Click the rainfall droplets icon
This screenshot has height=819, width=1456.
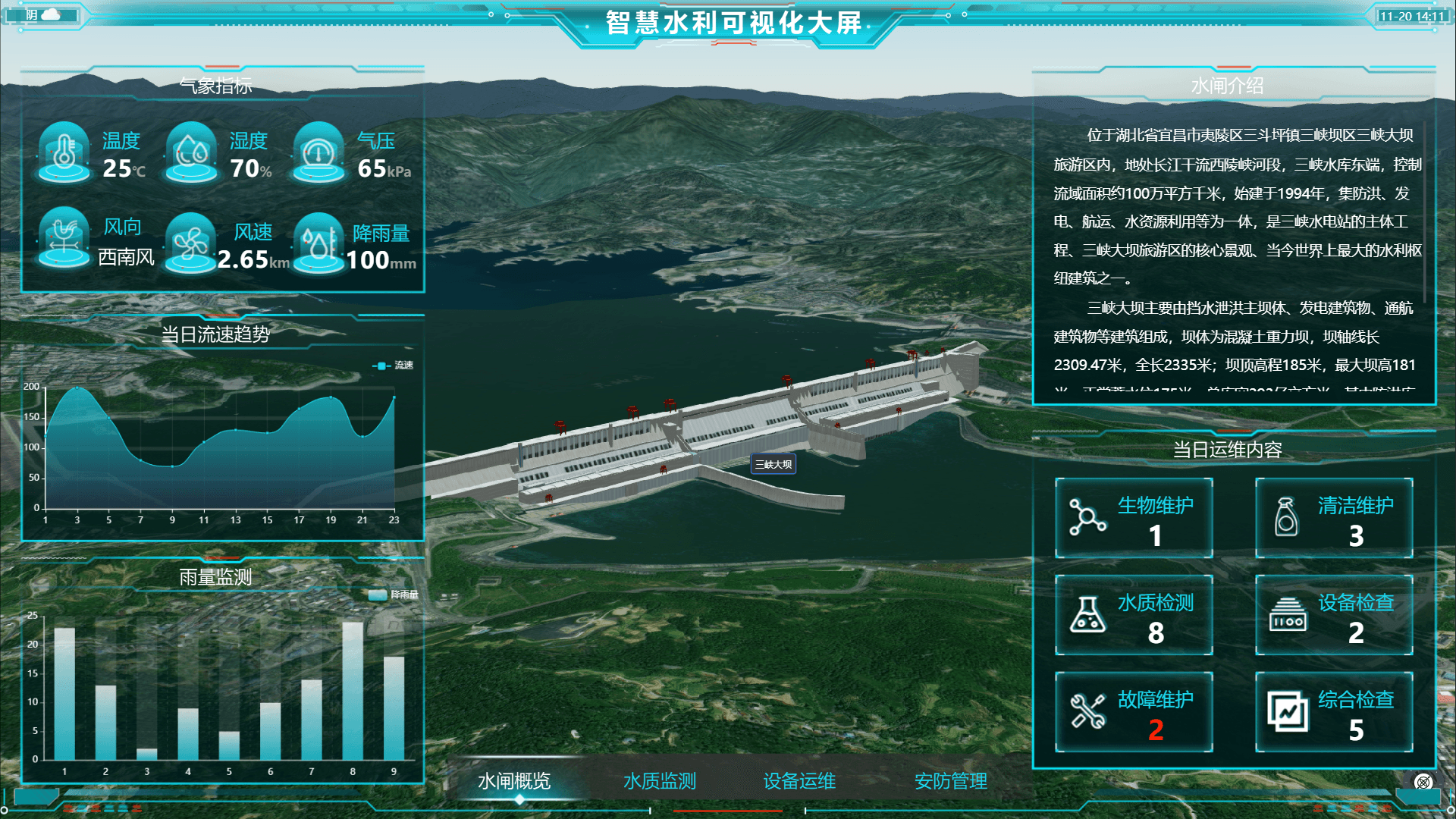click(318, 243)
